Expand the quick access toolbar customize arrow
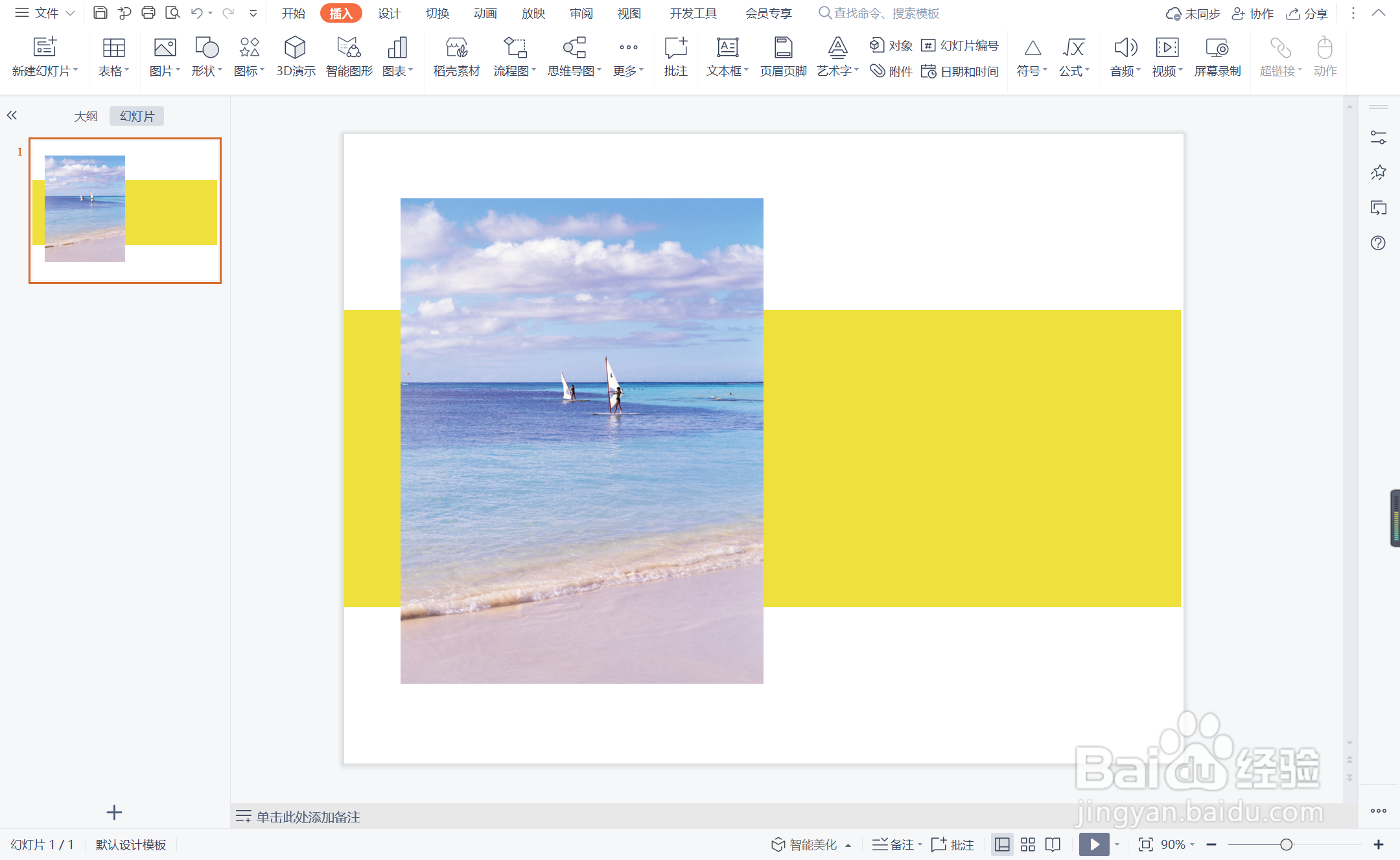Screen dimensions: 1400x860 pyautogui.click(x=253, y=13)
